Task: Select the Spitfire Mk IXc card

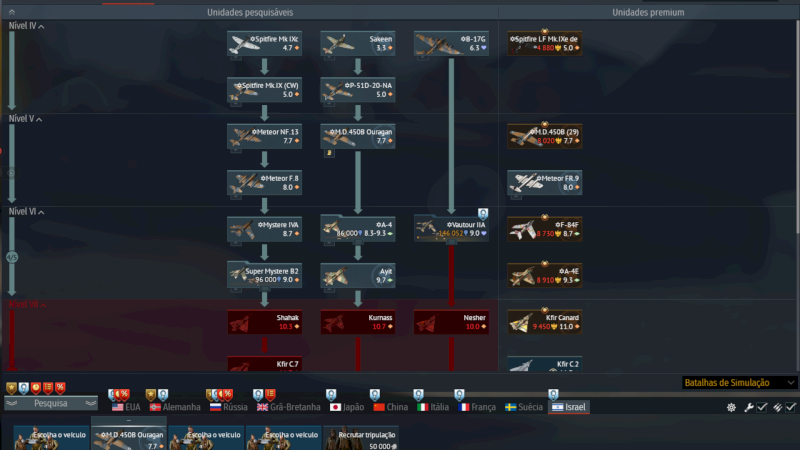Action: pyautogui.click(x=264, y=43)
